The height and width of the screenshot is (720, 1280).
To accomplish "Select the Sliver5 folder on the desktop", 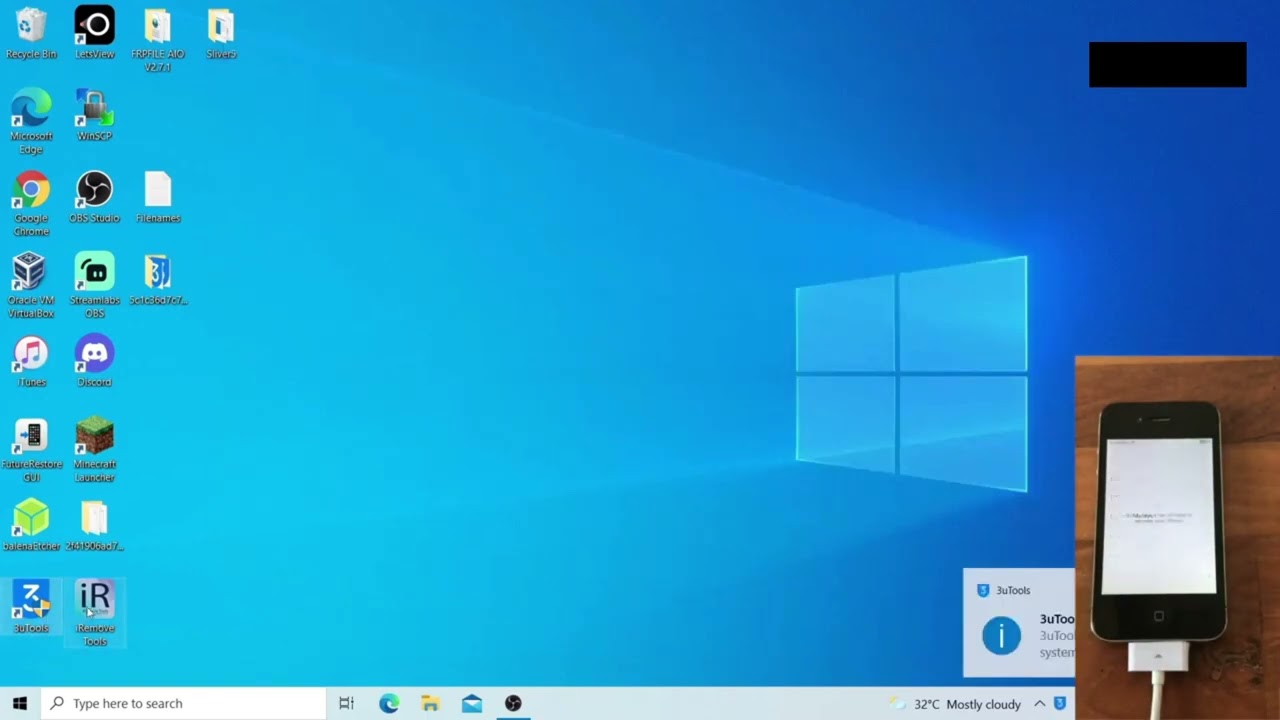I will click(x=221, y=33).
